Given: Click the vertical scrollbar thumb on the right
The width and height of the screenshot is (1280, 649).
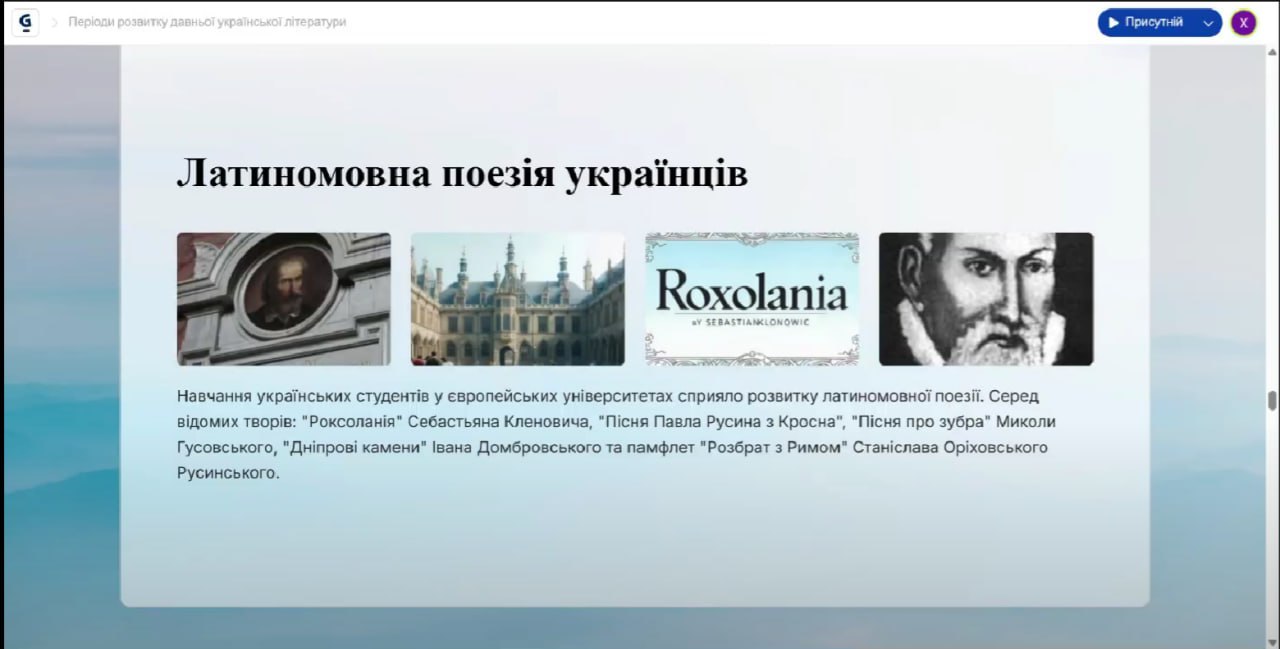Looking at the screenshot, I should [1272, 400].
